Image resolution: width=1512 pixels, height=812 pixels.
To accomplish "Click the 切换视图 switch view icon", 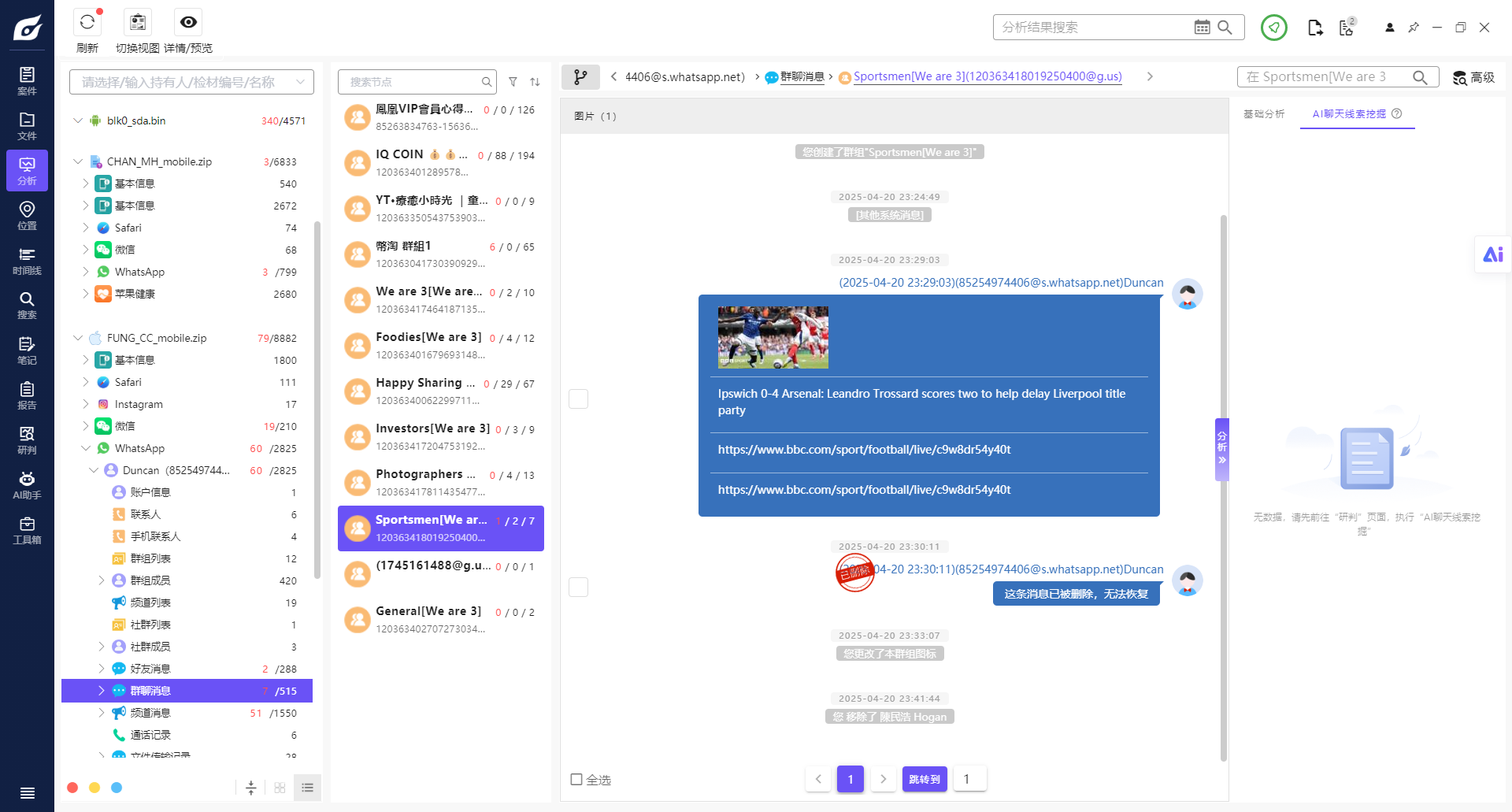I will tap(138, 23).
